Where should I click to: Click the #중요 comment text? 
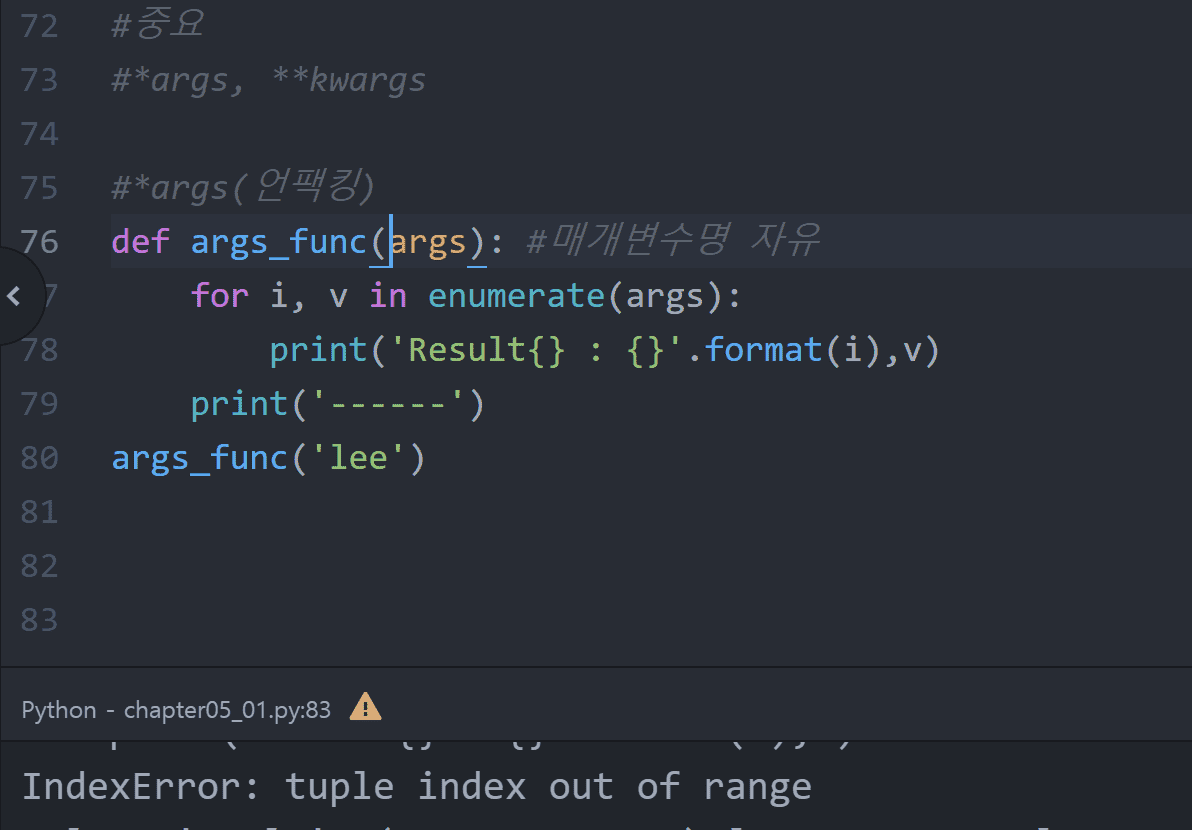tap(158, 25)
